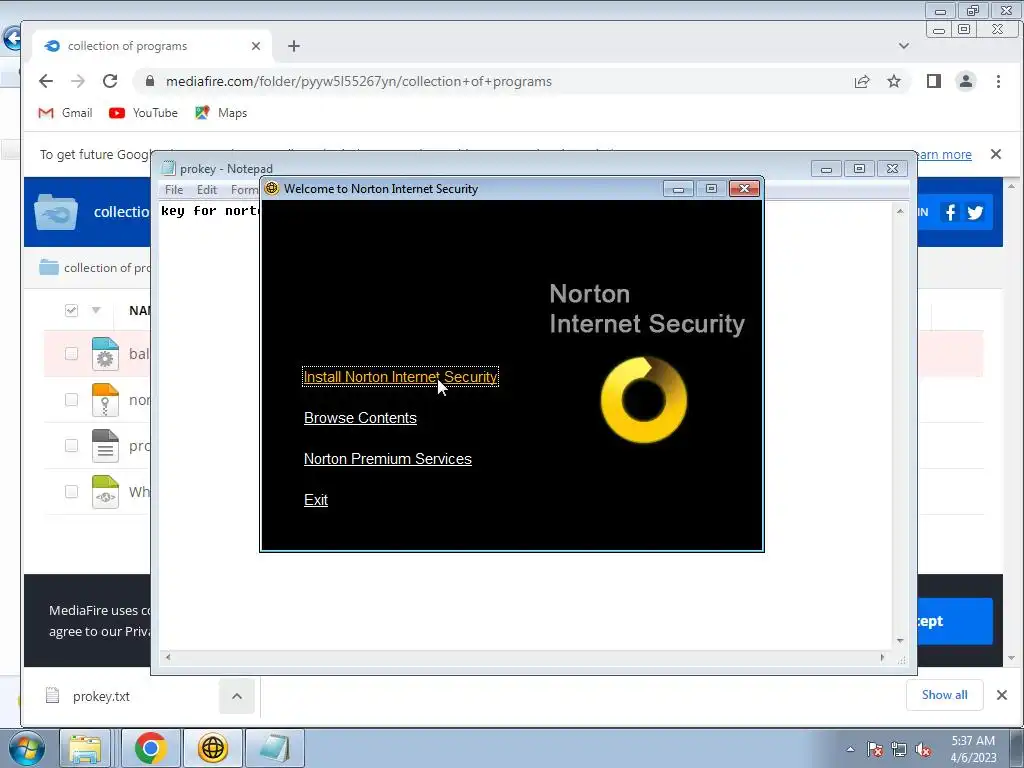The height and width of the screenshot is (768, 1024).
Task: Open Norton Premium Services link
Action: click(x=387, y=458)
